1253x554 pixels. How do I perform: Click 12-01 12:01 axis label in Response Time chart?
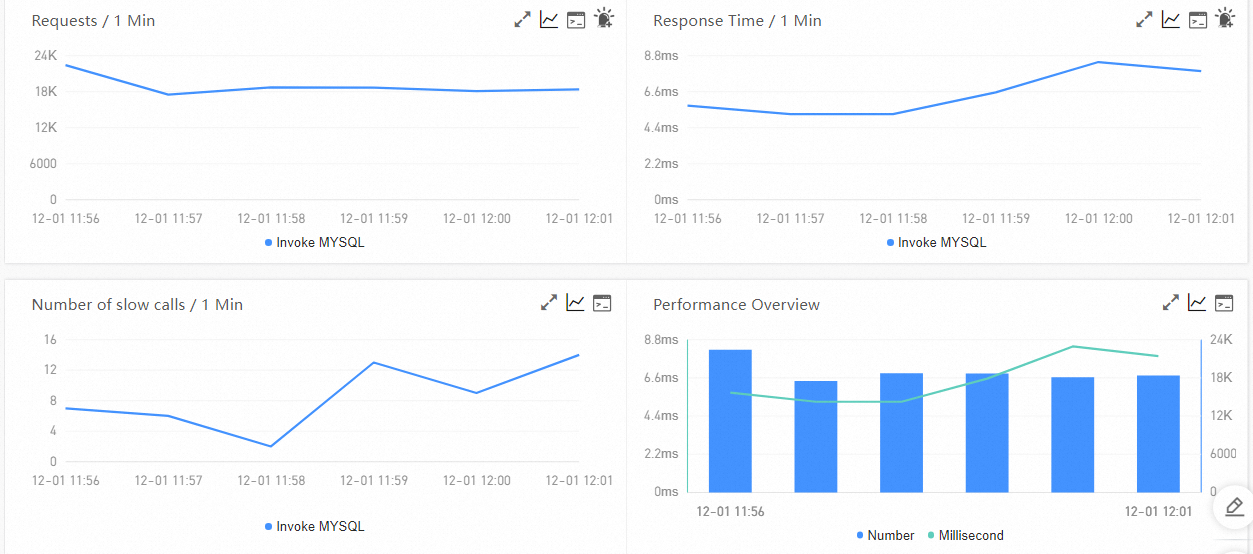pyautogui.click(x=1201, y=218)
